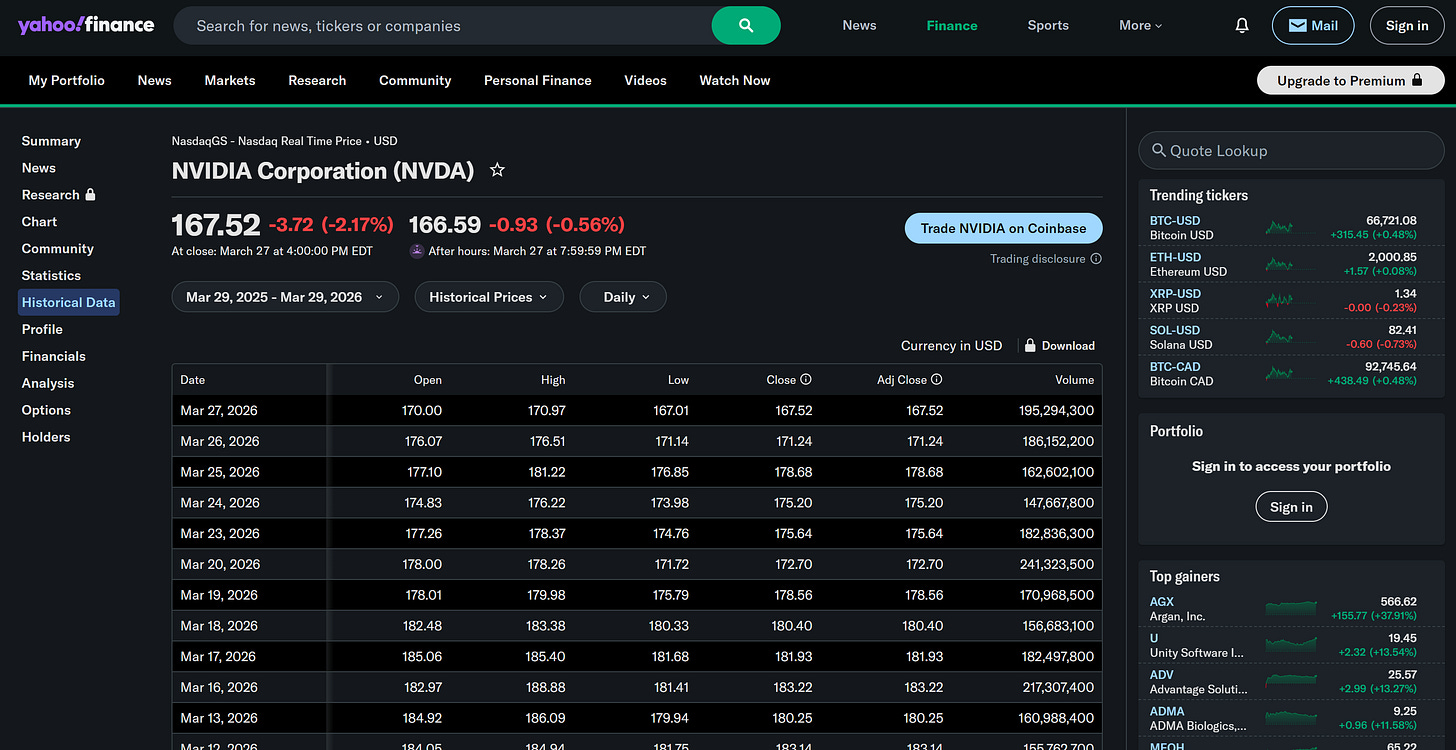Expand the Historical Prices dropdown
This screenshot has height=750, width=1456.
pos(489,297)
